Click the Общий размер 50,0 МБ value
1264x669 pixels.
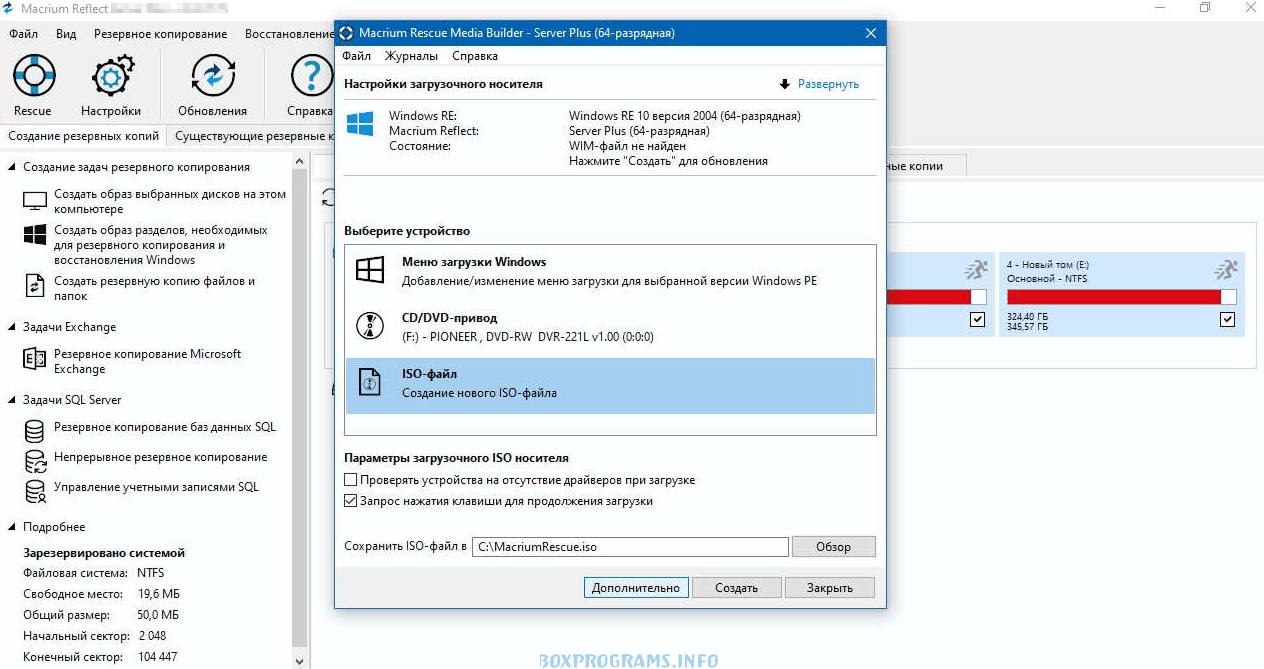pos(158,615)
